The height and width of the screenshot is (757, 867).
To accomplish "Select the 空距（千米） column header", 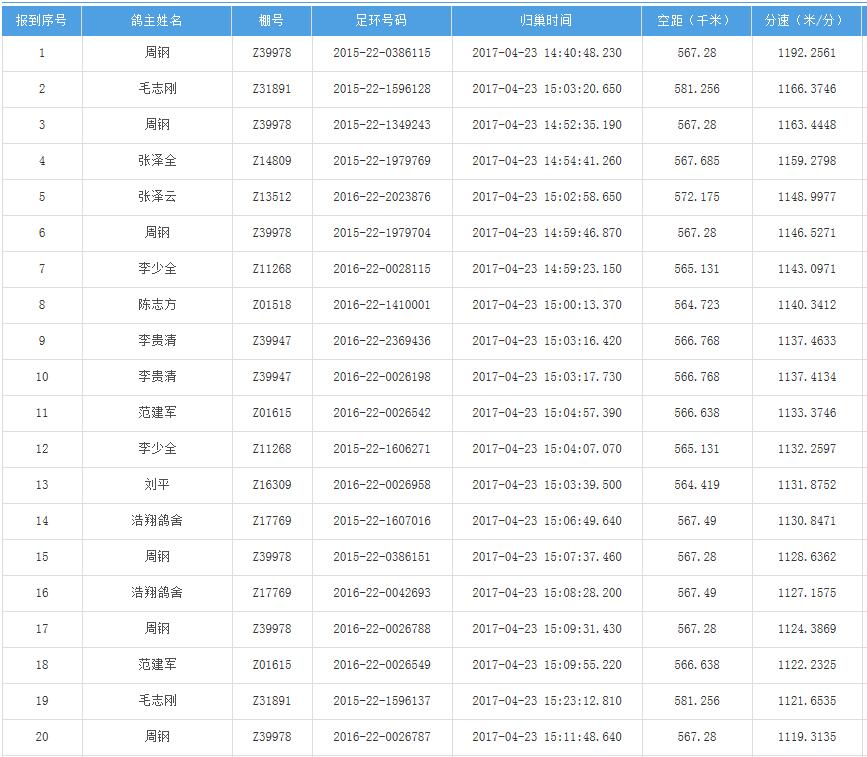I will pyautogui.click(x=696, y=20).
